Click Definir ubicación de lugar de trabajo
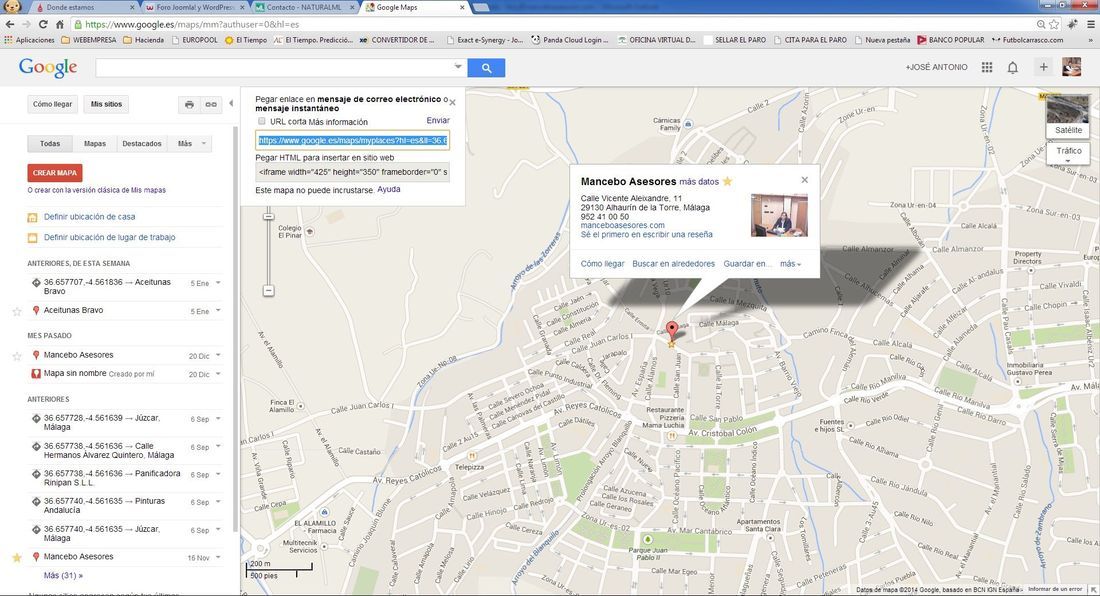The width and height of the screenshot is (1100, 596). click(109, 237)
